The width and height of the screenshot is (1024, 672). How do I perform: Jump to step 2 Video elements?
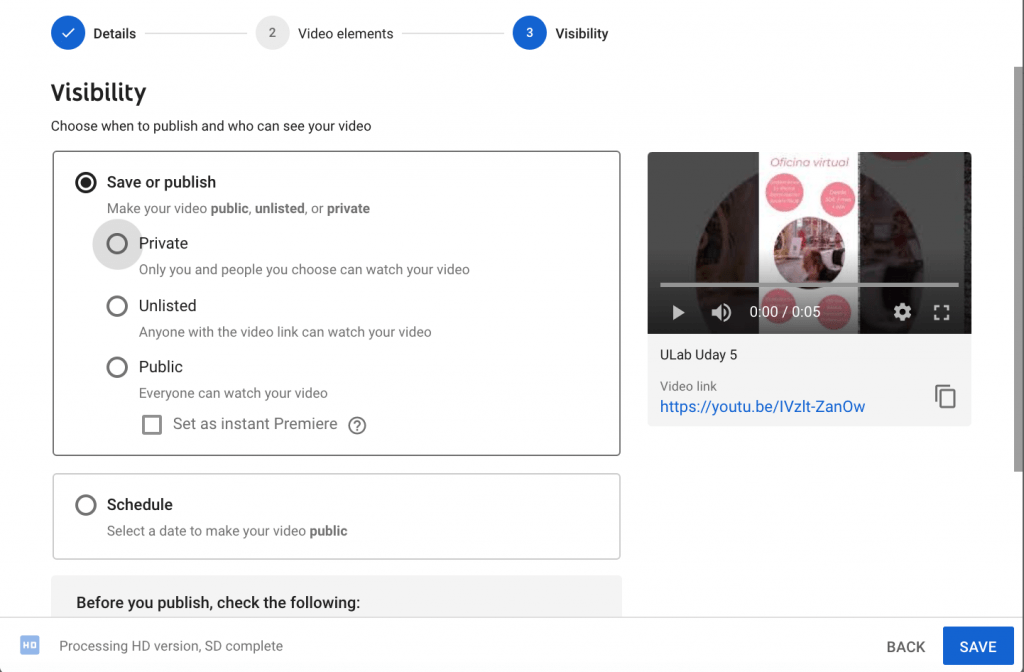[272, 33]
